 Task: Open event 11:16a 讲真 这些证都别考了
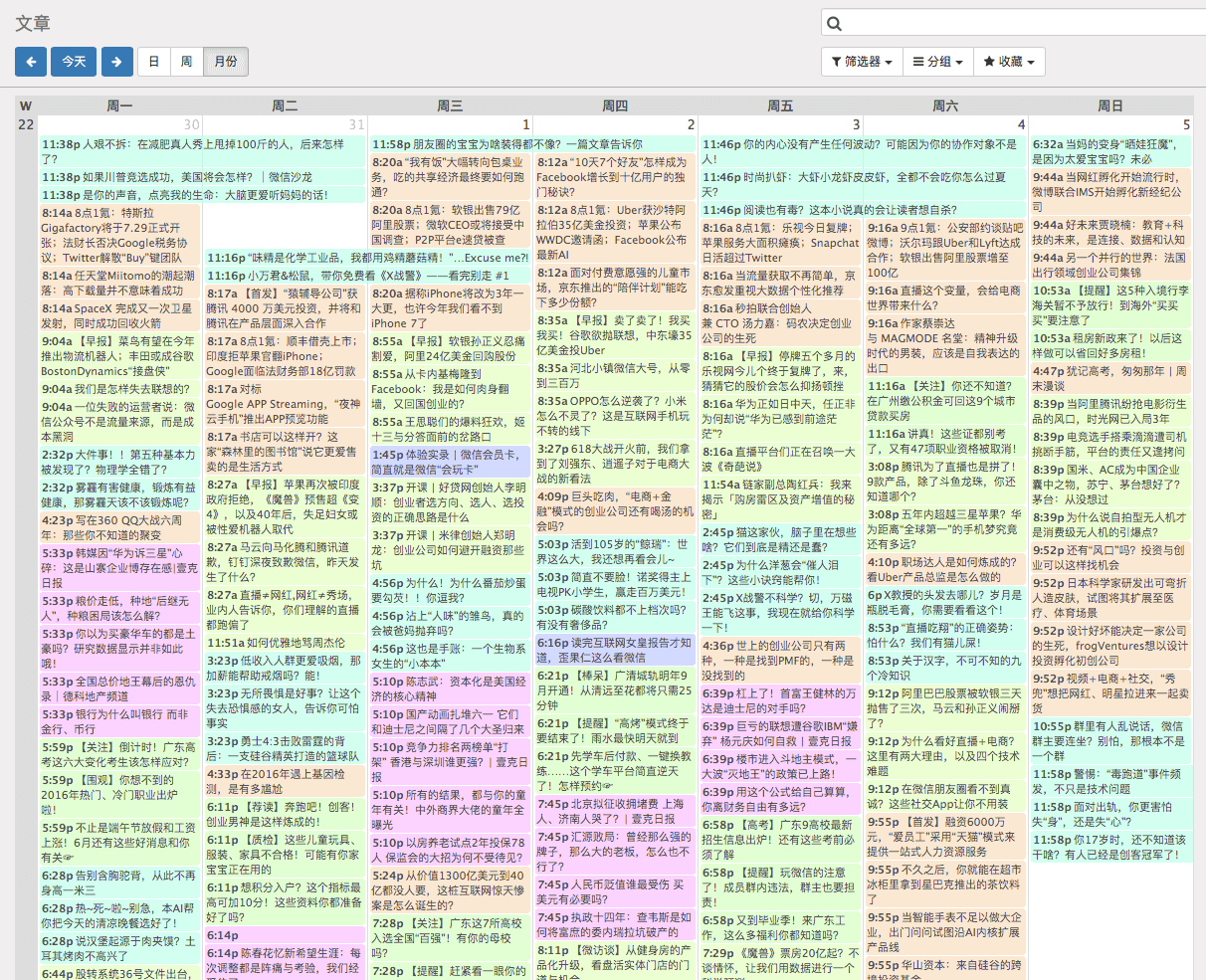click(x=945, y=441)
